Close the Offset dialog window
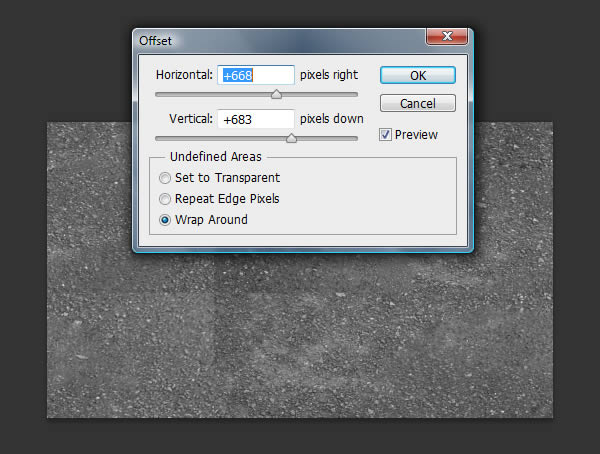Image resolution: width=600 pixels, height=454 pixels. [447, 36]
